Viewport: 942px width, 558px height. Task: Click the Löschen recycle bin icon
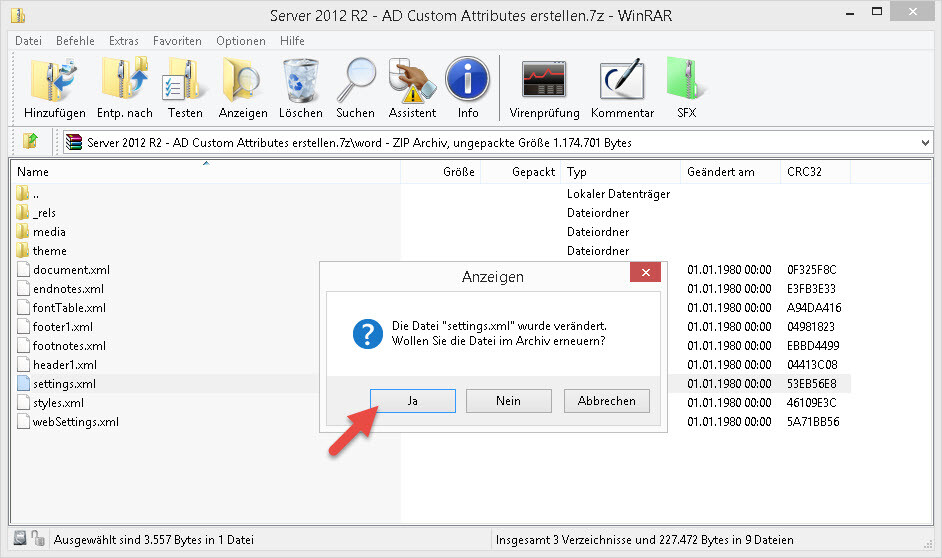click(x=301, y=87)
